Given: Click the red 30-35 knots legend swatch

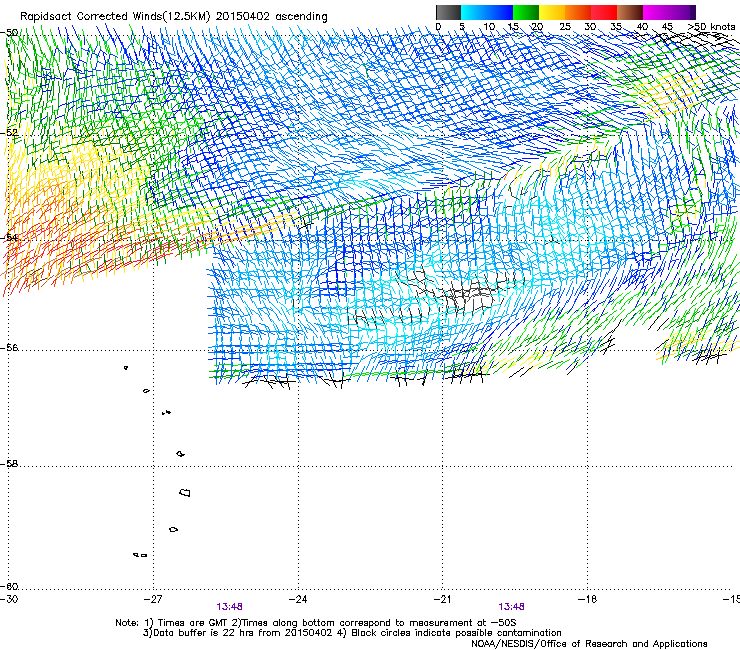Looking at the screenshot, I should click(604, 12).
